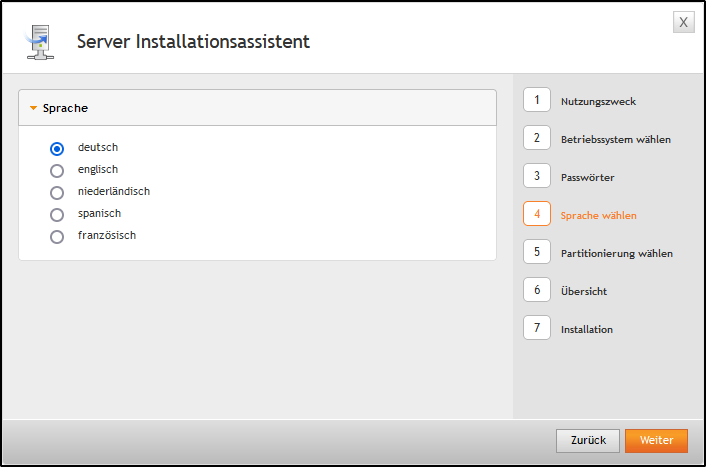Click step 5 number box
The width and height of the screenshot is (706, 467).
tap(537, 252)
